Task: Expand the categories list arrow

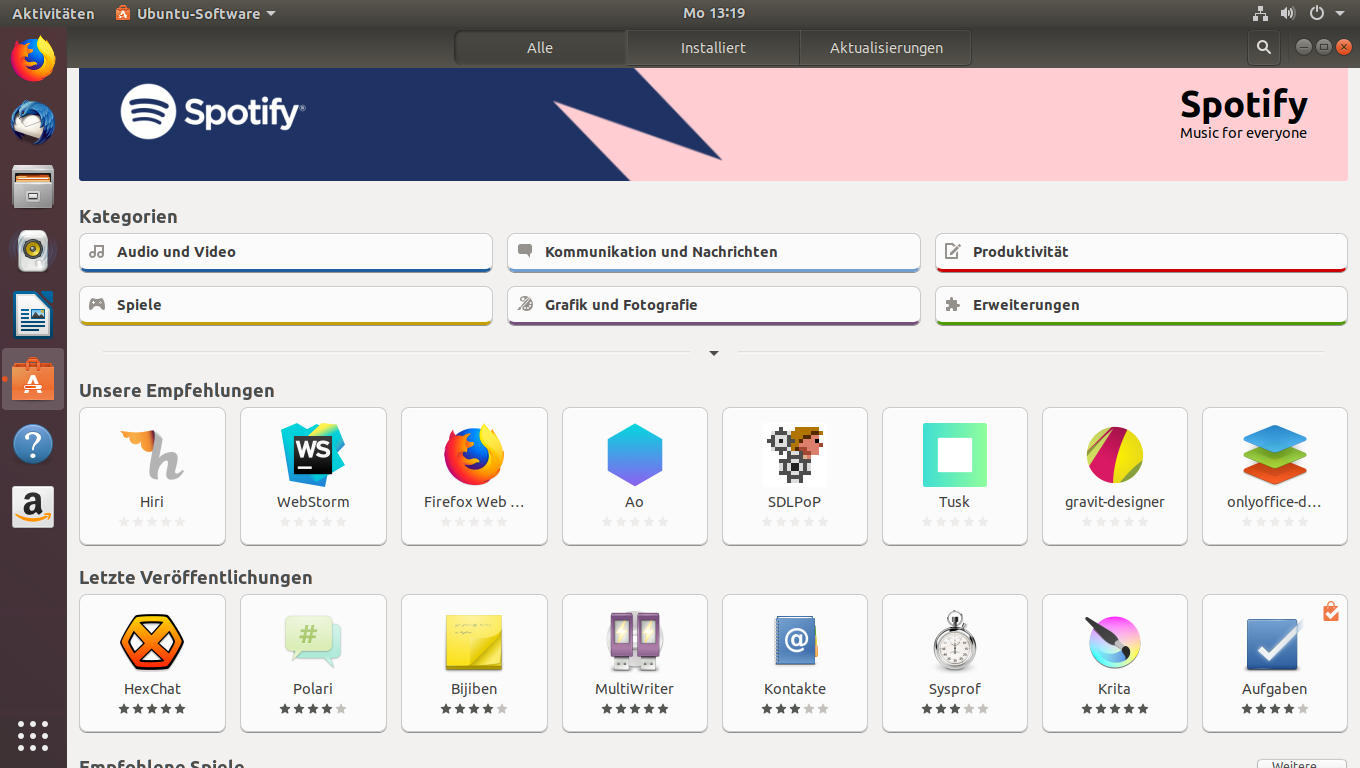Action: [714, 353]
